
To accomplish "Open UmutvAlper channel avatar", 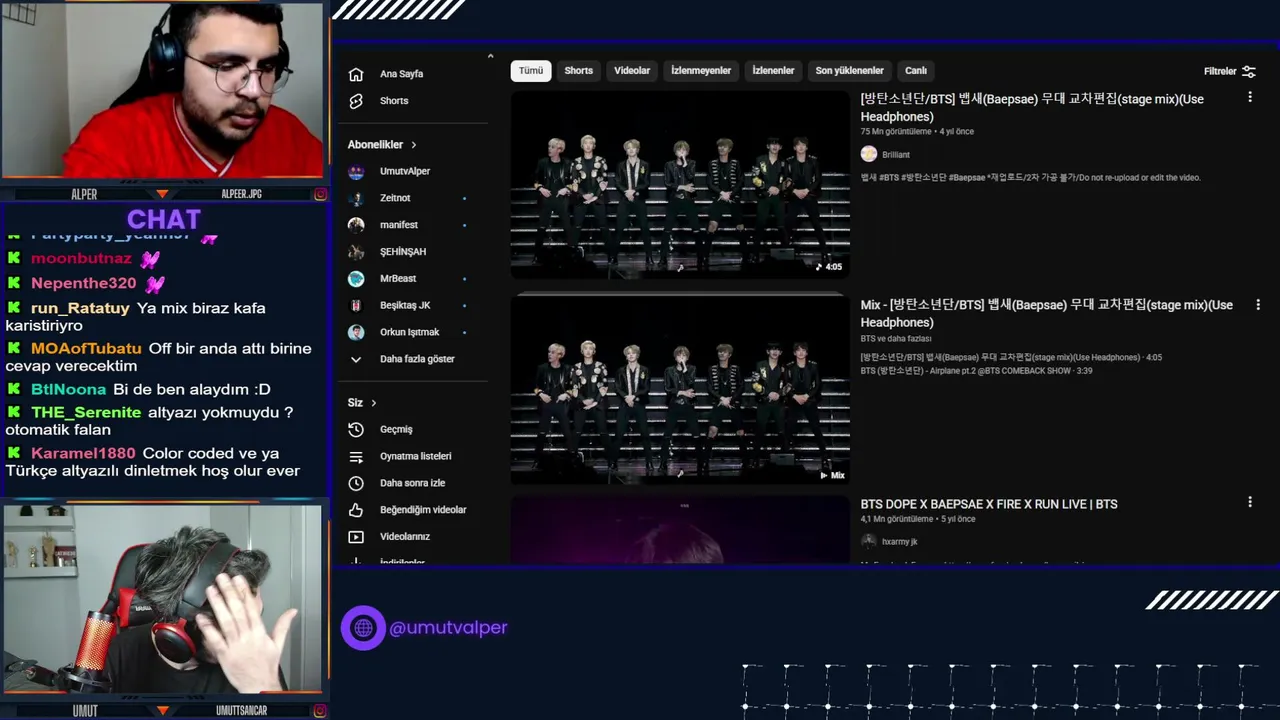I will (356, 171).
